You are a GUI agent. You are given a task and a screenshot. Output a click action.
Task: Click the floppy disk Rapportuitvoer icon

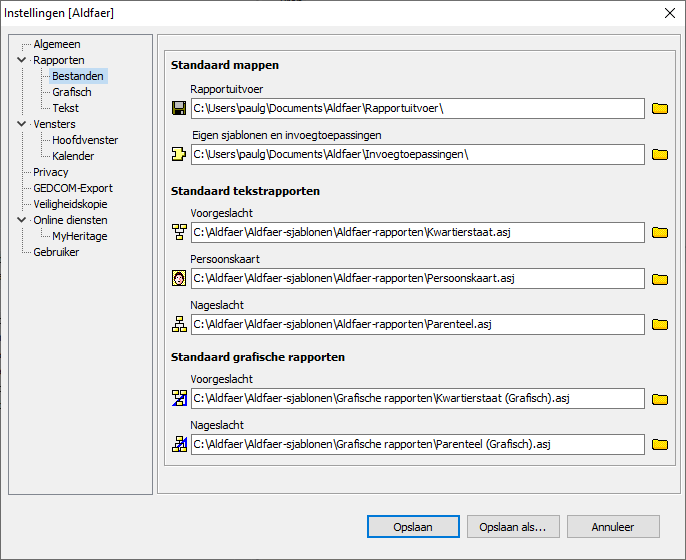pos(179,109)
